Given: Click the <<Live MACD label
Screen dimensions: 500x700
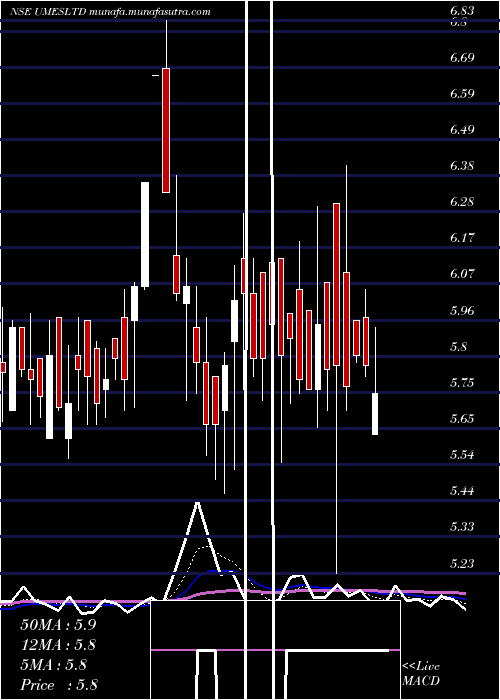Looking at the screenshot, I should [421, 673].
